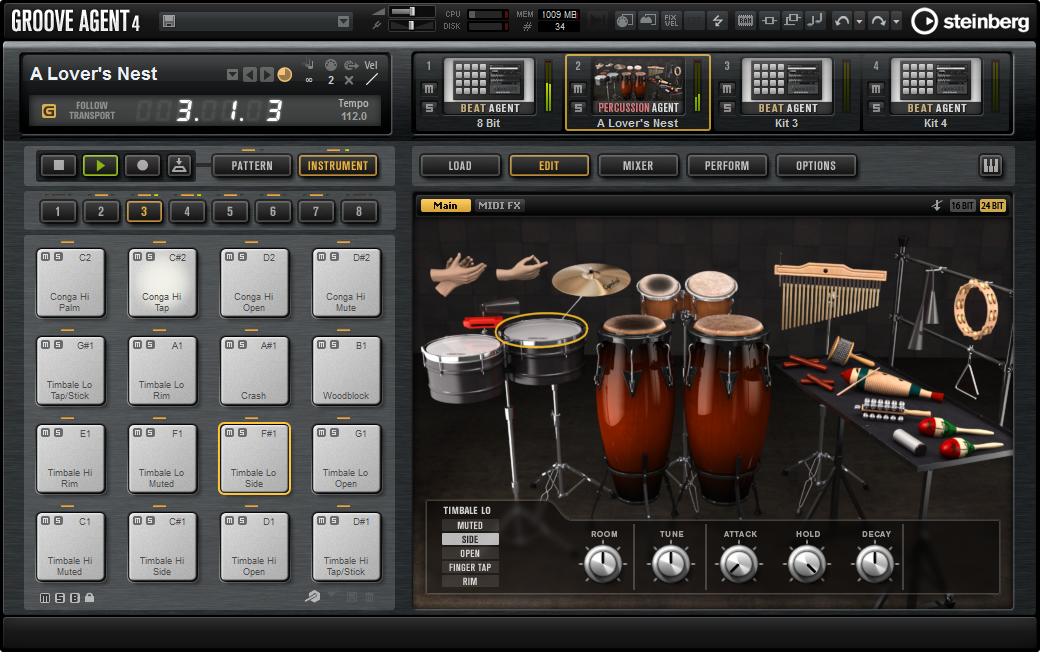Click the velocity curve line icon
This screenshot has width=1040, height=652.
click(371, 80)
